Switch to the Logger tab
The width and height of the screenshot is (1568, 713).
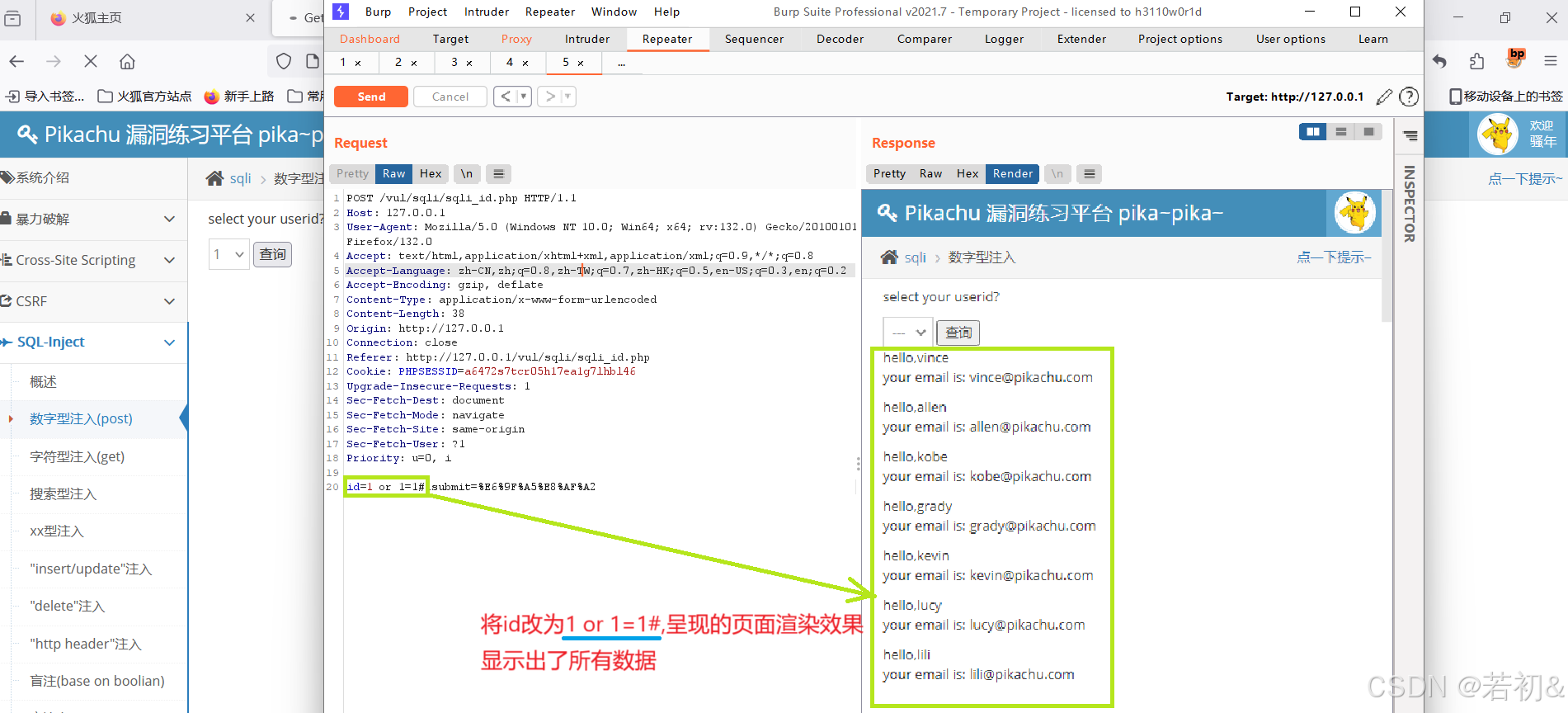point(1004,39)
